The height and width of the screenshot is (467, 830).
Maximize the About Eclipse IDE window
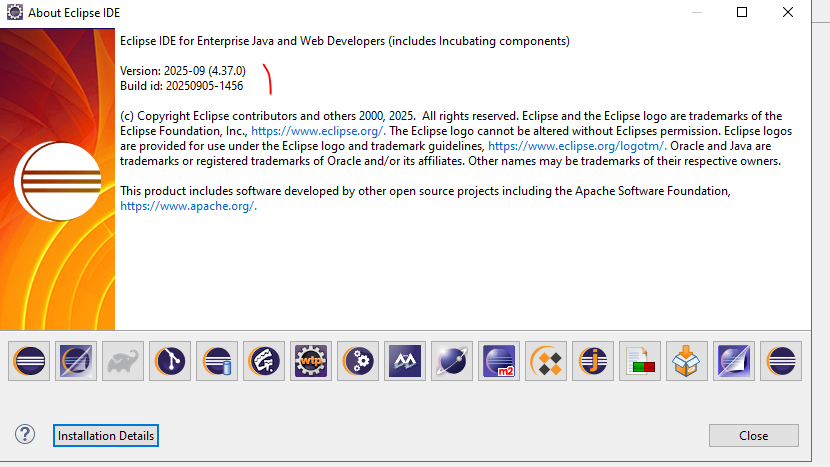[x=742, y=12]
